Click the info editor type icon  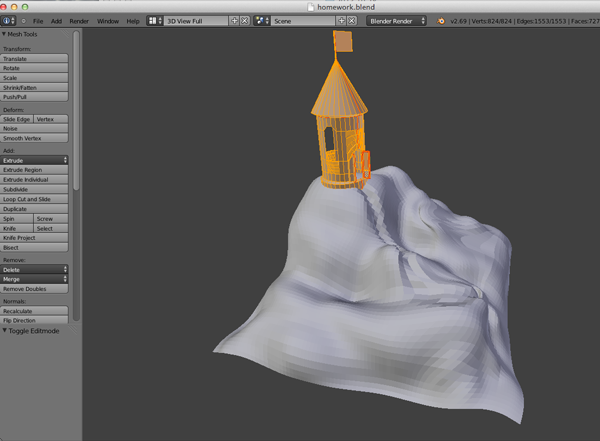tap(8, 20)
